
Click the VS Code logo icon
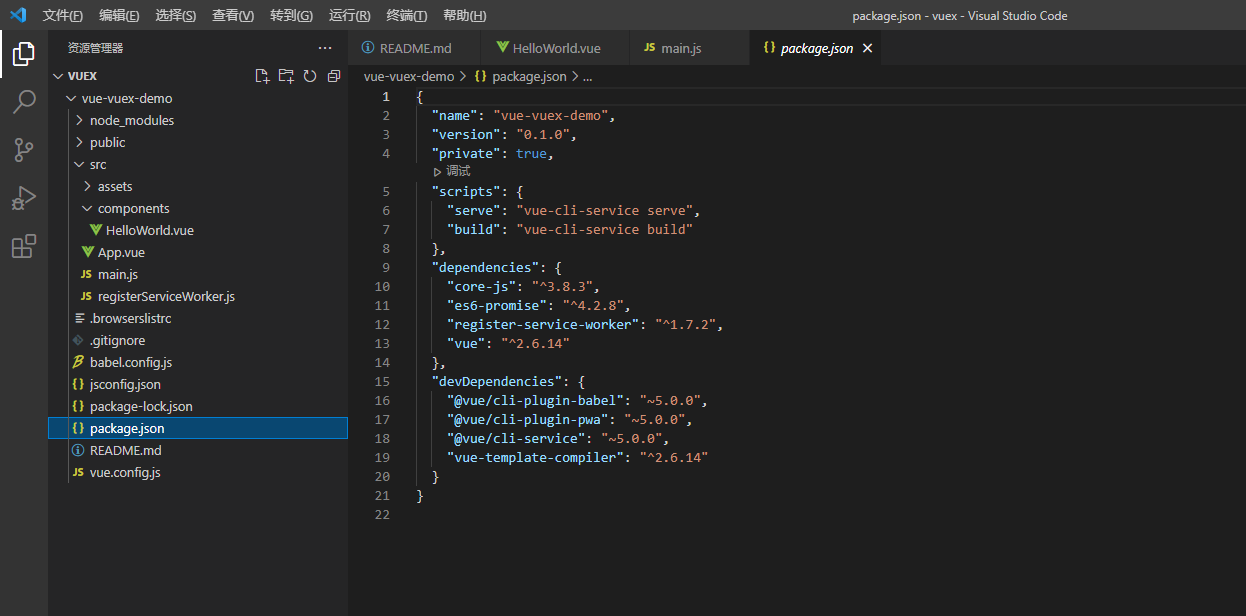[18, 15]
